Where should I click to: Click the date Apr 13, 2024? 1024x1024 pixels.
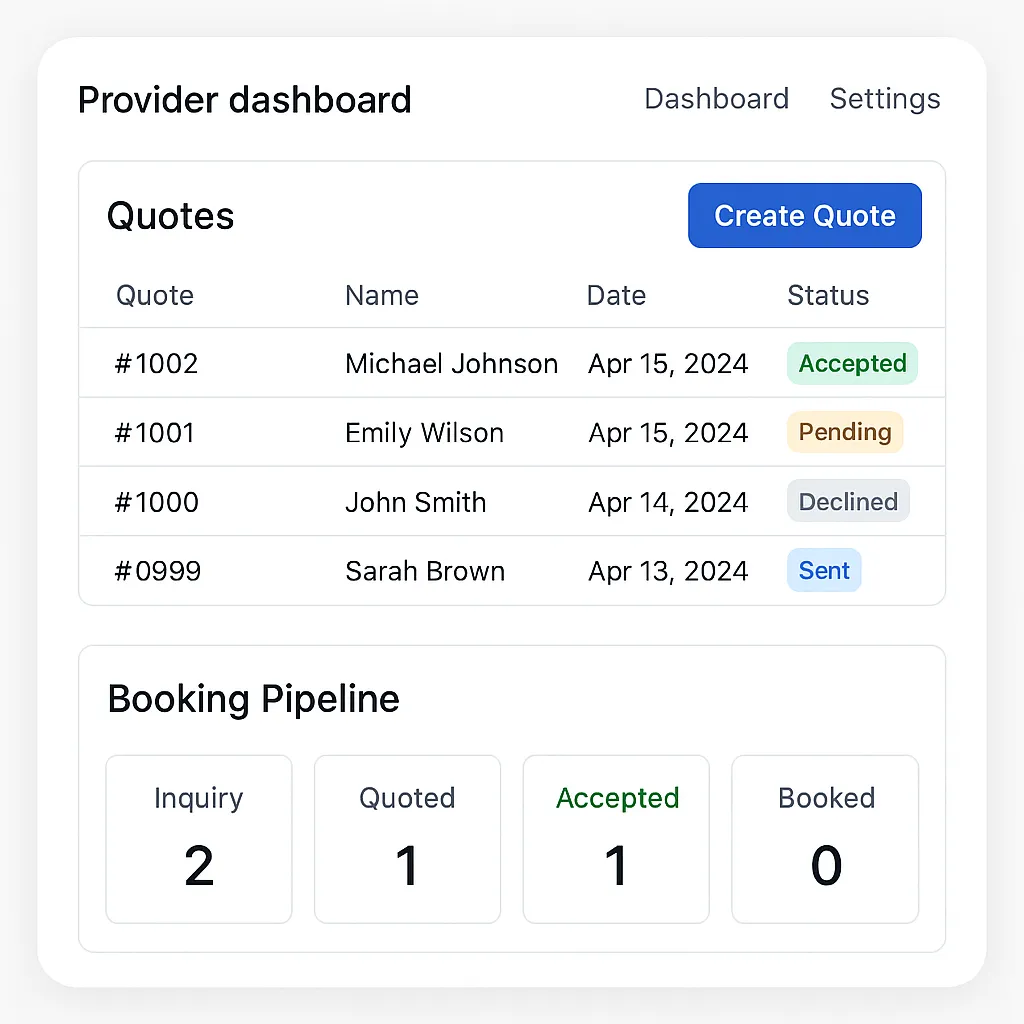click(x=668, y=571)
